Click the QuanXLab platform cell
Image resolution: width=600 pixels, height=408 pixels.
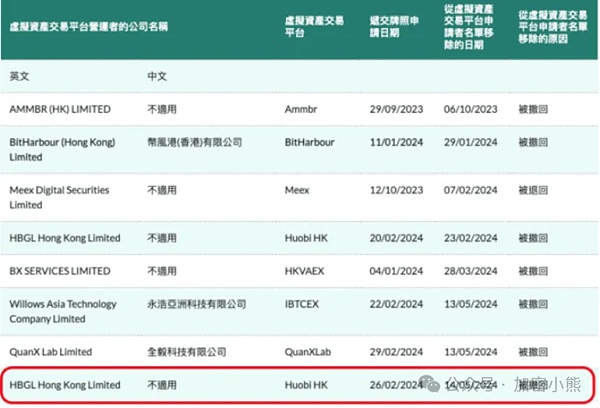click(x=308, y=352)
